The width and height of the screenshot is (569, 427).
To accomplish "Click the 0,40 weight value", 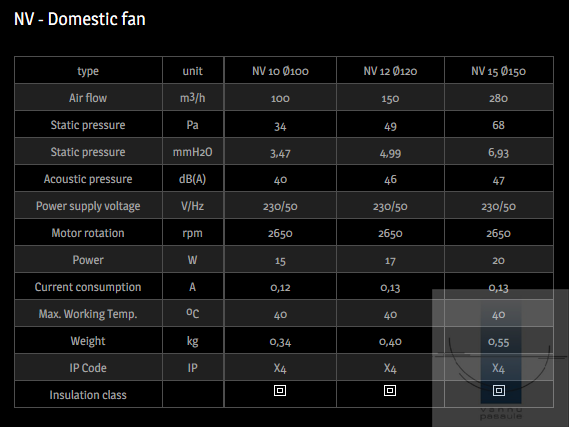I will pyautogui.click(x=390, y=341).
